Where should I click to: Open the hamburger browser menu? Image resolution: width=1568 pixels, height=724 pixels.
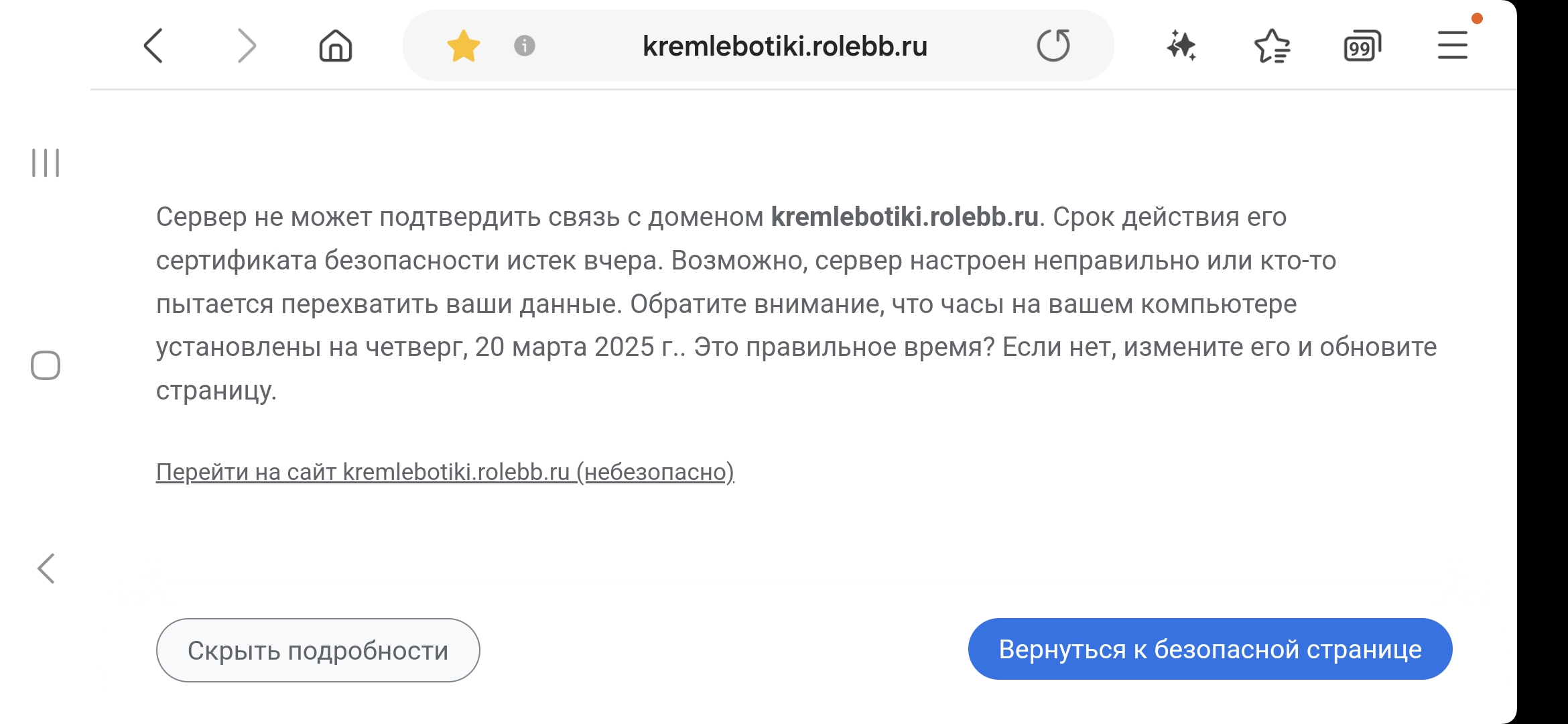click(1453, 46)
